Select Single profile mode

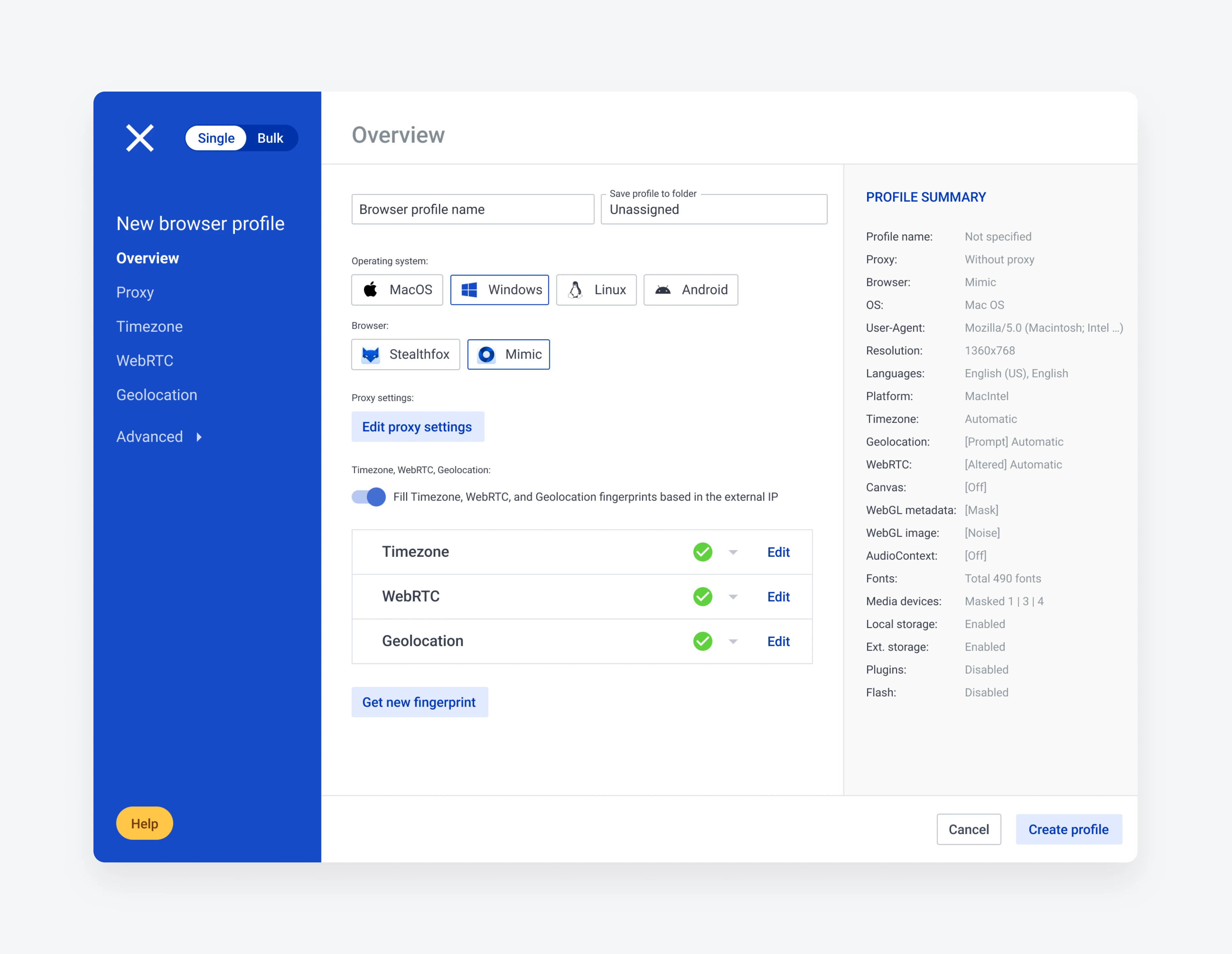pyautogui.click(x=216, y=138)
